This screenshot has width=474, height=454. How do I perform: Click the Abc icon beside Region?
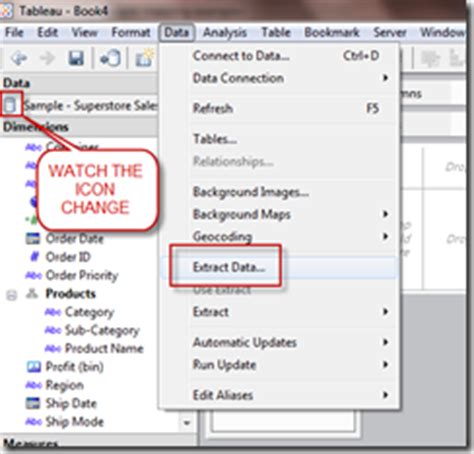(33, 385)
